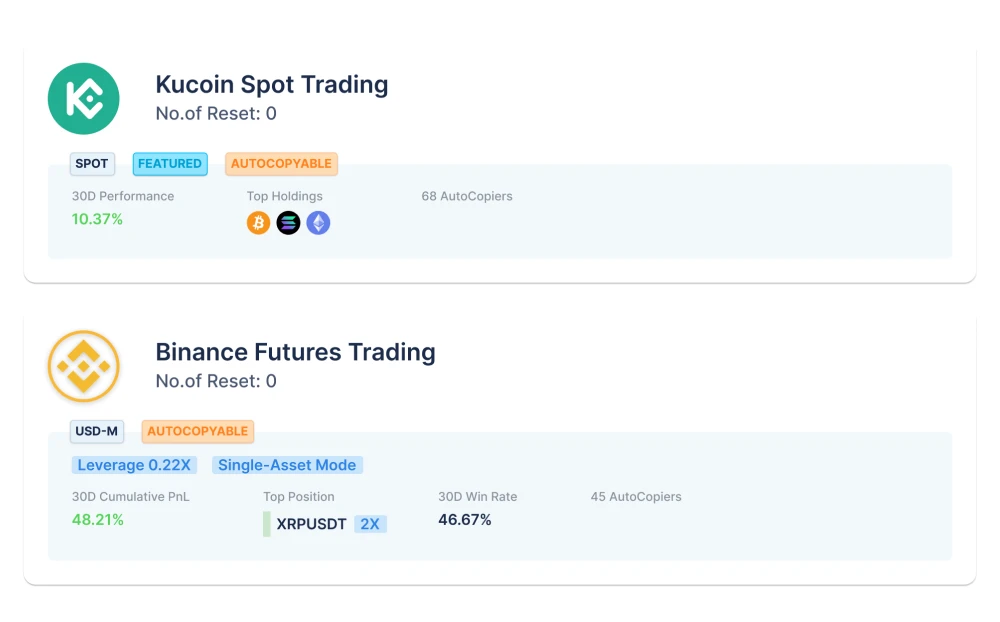
Task: Click the USD-M tag
Action: [x=97, y=432]
